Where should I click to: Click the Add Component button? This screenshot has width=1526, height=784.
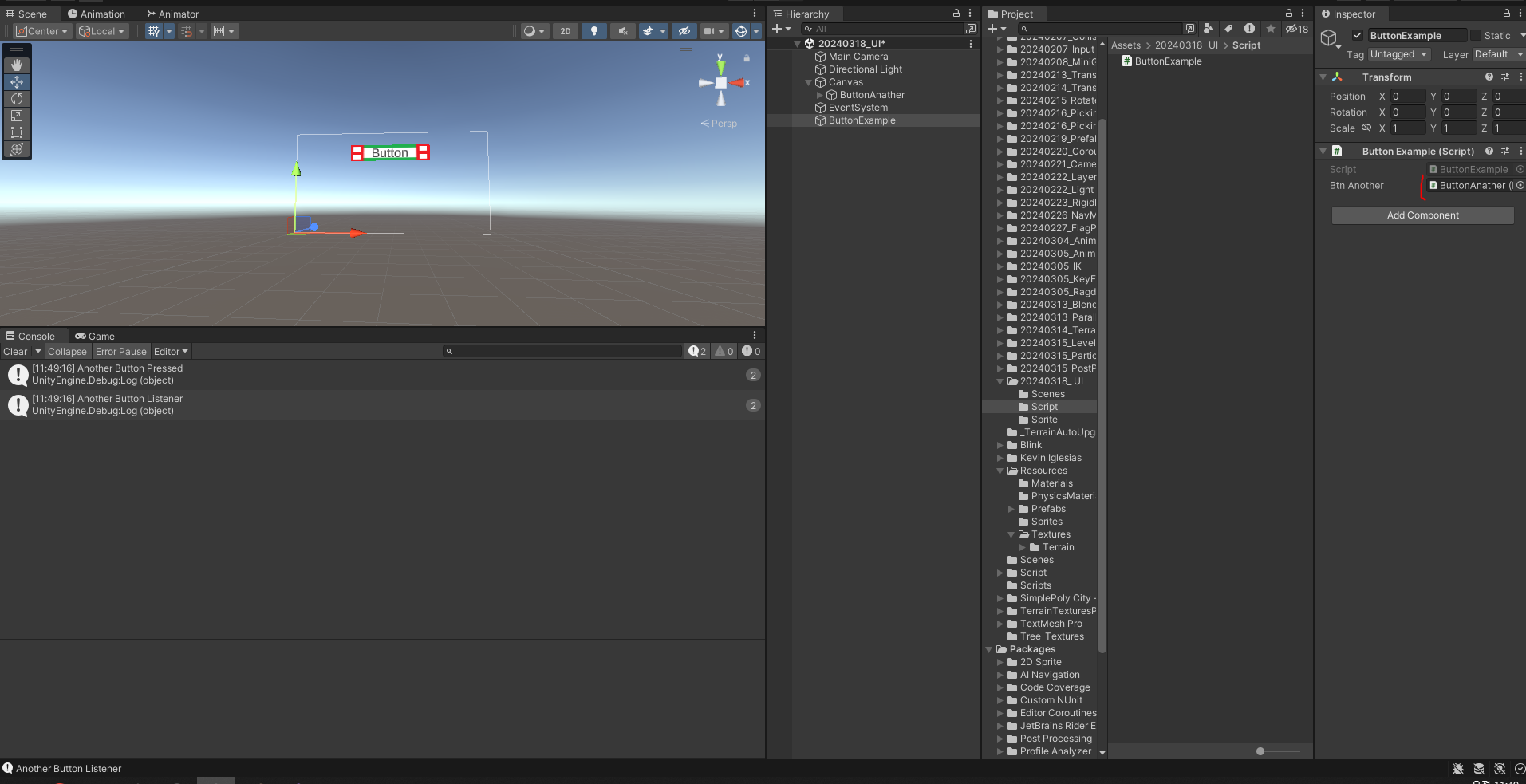coord(1422,215)
